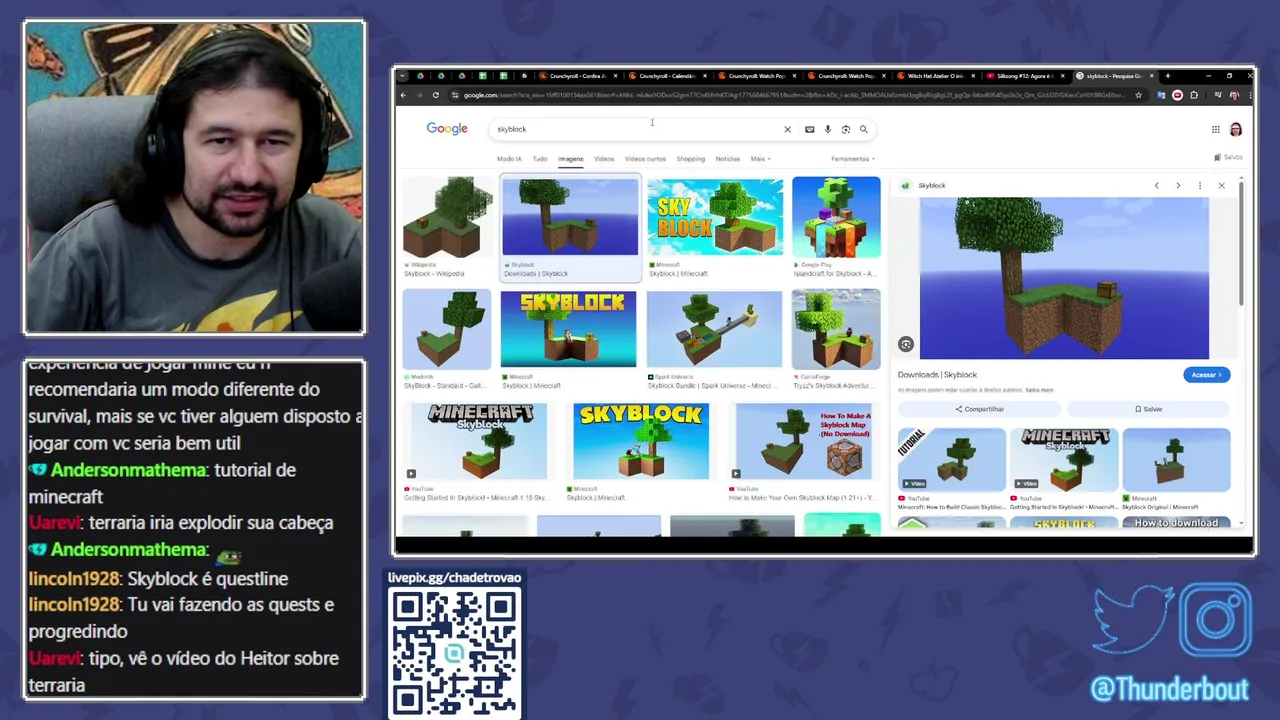Screen dimensions: 1280x720
Task: Click Uarevi terraria chat message
Action: point(181,522)
